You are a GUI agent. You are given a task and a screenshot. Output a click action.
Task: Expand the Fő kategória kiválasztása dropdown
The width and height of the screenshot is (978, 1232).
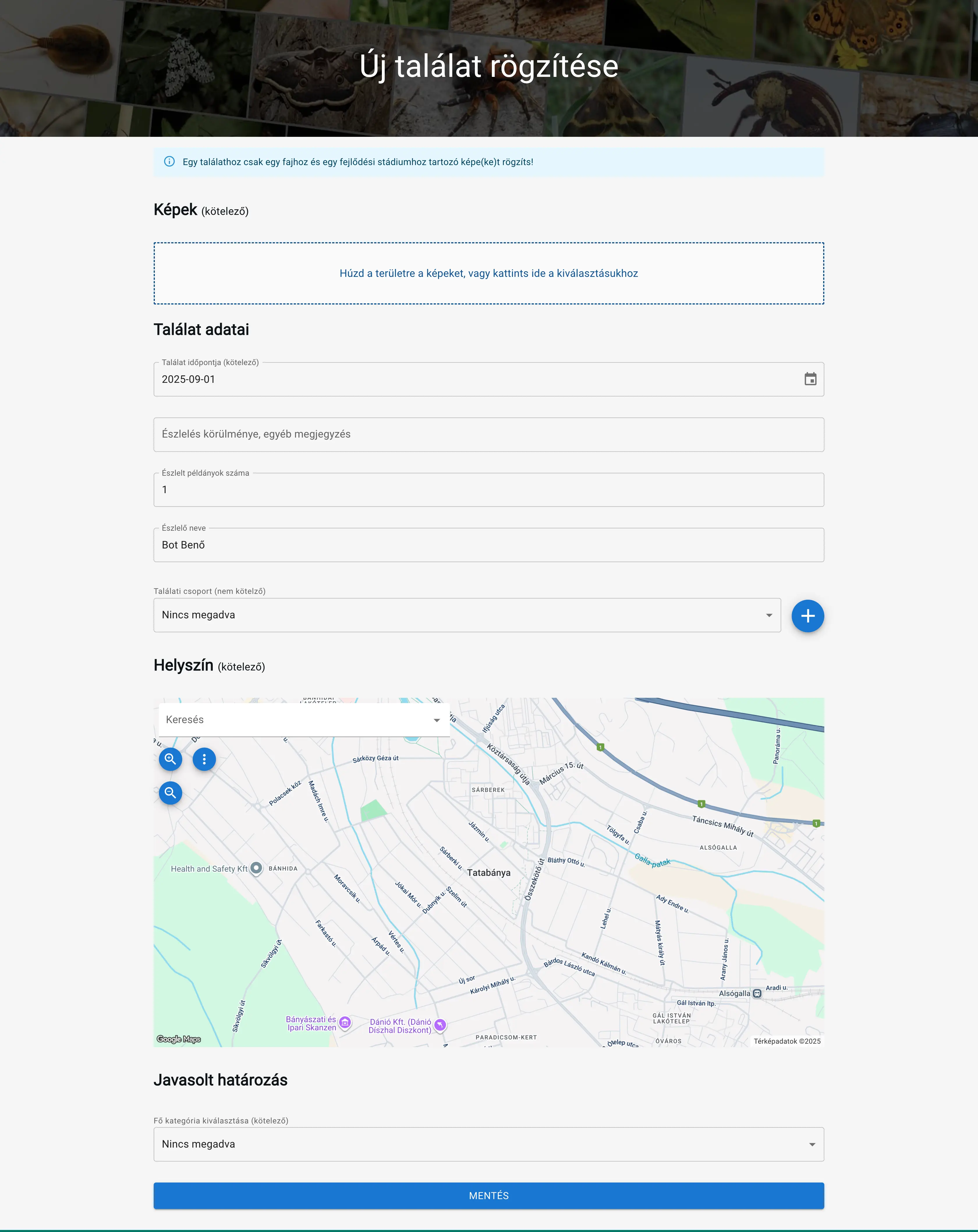(x=488, y=1144)
